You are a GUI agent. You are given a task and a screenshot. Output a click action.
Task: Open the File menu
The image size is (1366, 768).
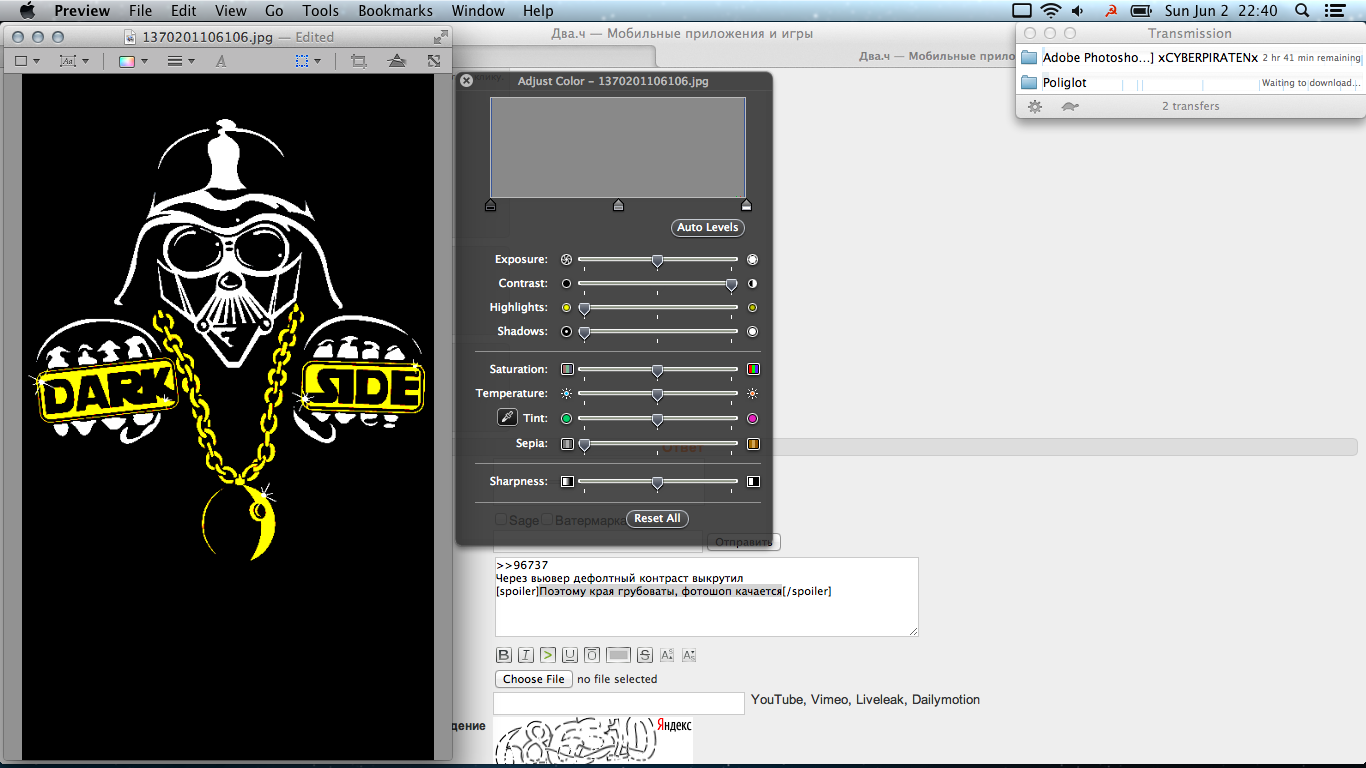coord(140,11)
